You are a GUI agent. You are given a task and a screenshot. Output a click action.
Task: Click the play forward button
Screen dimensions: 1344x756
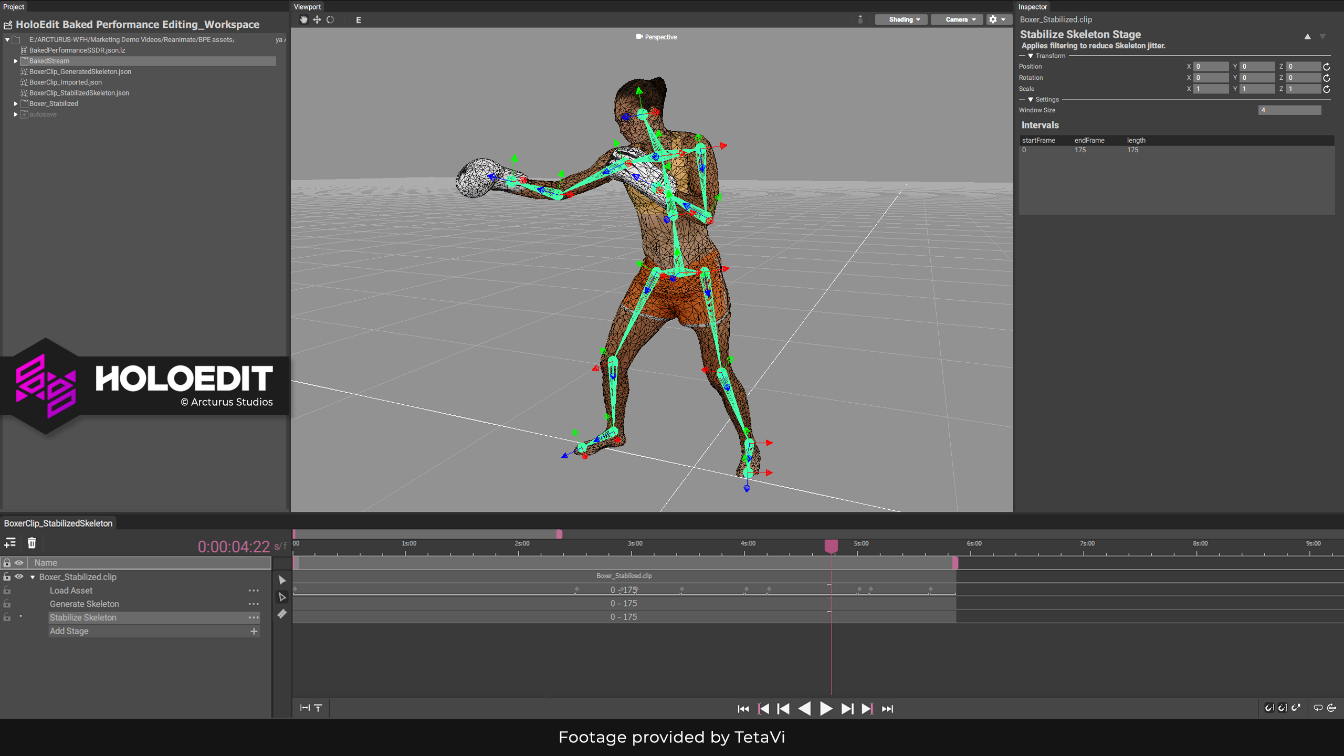(826, 708)
